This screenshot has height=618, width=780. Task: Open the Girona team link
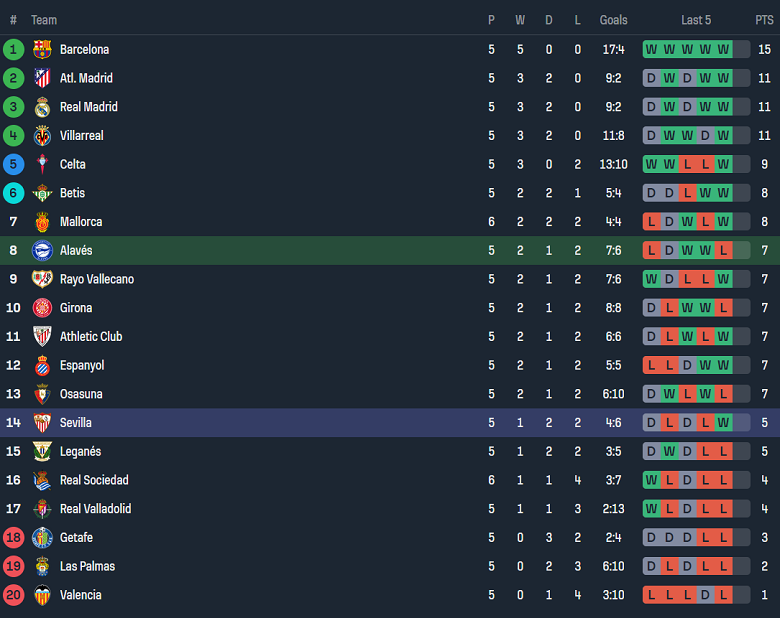click(76, 308)
